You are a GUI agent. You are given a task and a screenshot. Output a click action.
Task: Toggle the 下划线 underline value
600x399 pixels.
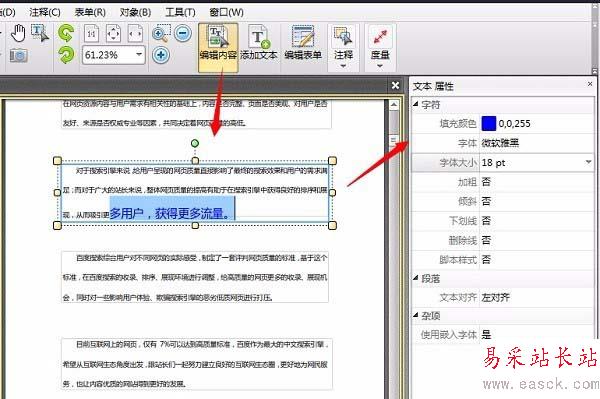(536, 221)
